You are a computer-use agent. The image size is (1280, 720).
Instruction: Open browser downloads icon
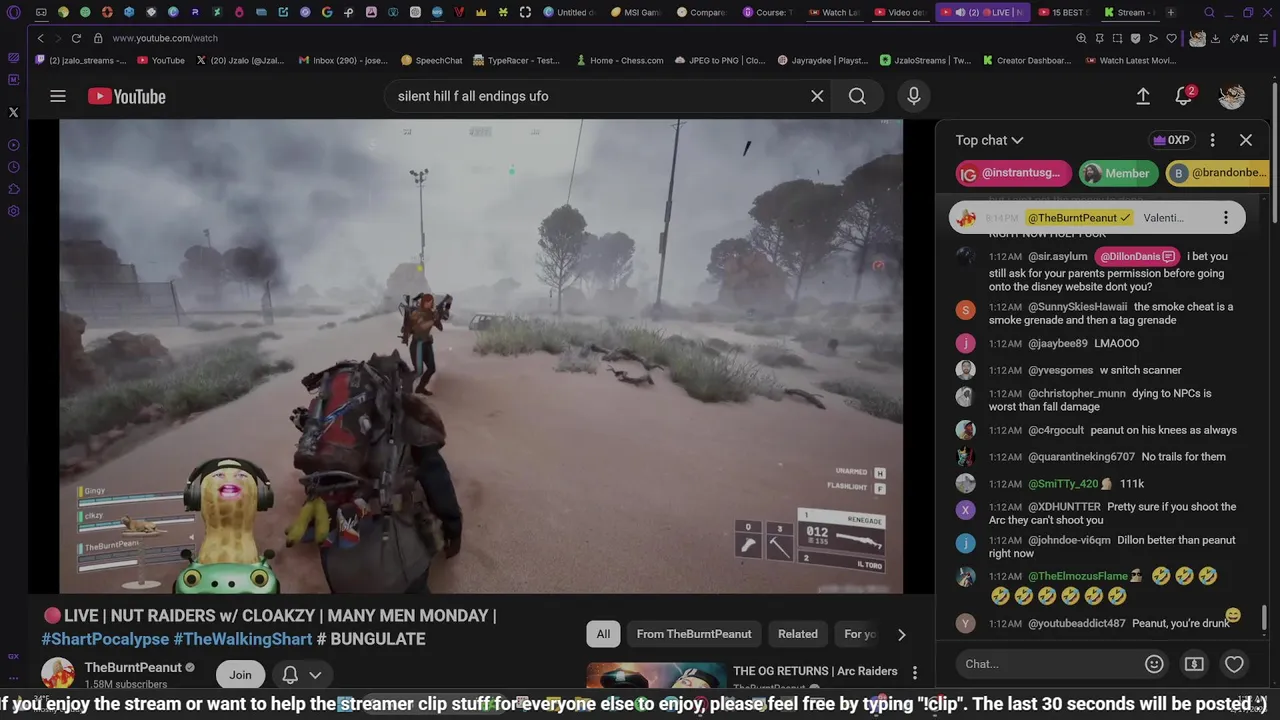point(1215,38)
